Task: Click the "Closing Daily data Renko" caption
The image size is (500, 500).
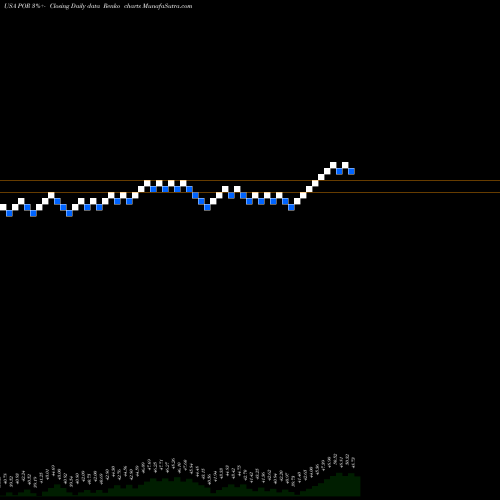Action: click(85, 6)
